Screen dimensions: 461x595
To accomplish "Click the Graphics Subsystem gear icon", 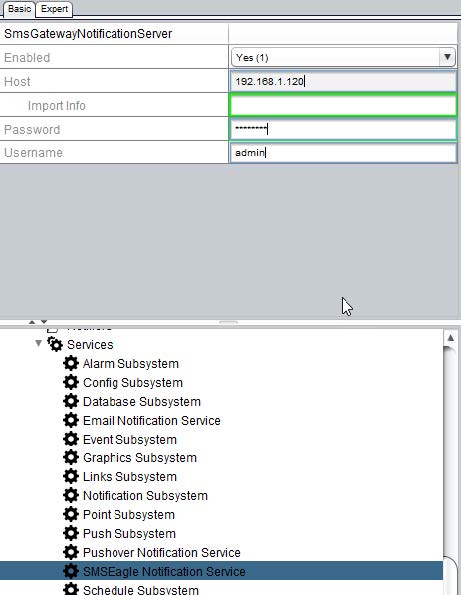I will [x=71, y=457].
